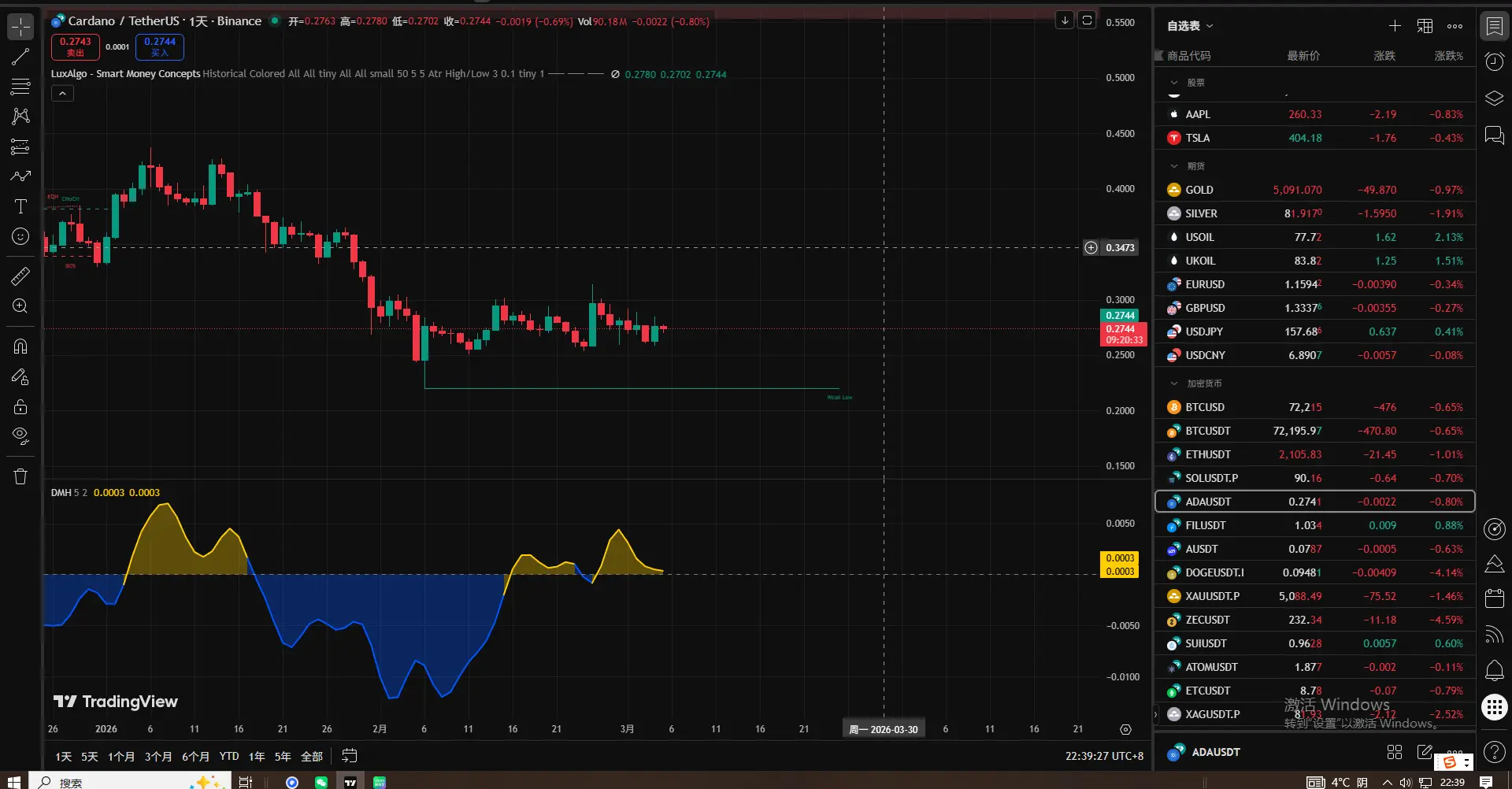This screenshot has width=1512, height=789.
Task: Click the 0.2743 卖出 sell button
Action: point(76,47)
